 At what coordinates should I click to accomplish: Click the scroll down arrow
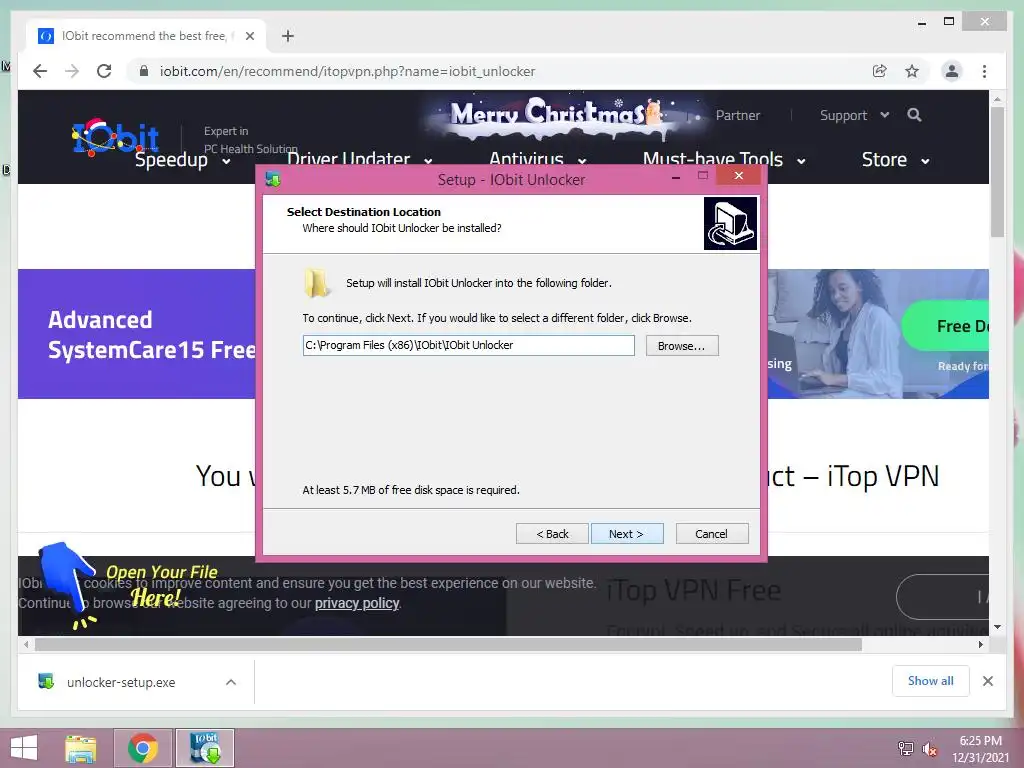pos(997,627)
